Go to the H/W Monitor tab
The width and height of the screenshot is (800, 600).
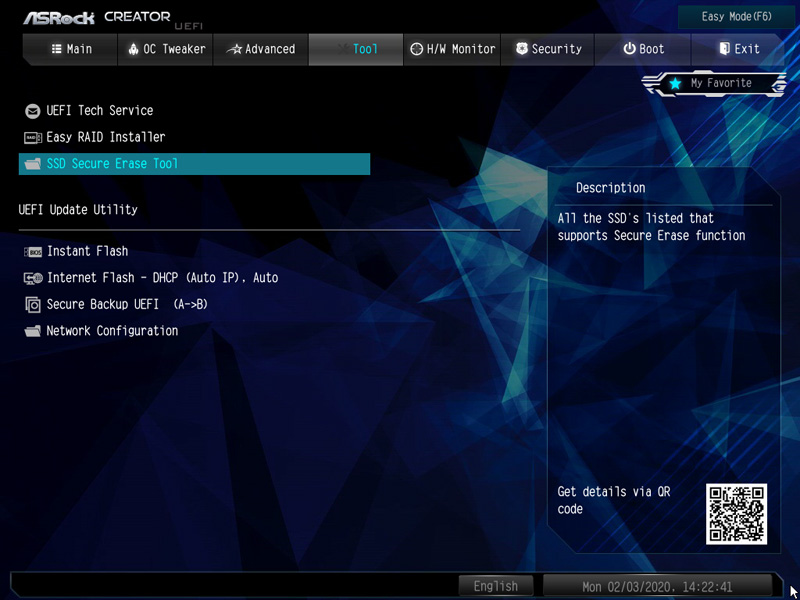(452, 49)
